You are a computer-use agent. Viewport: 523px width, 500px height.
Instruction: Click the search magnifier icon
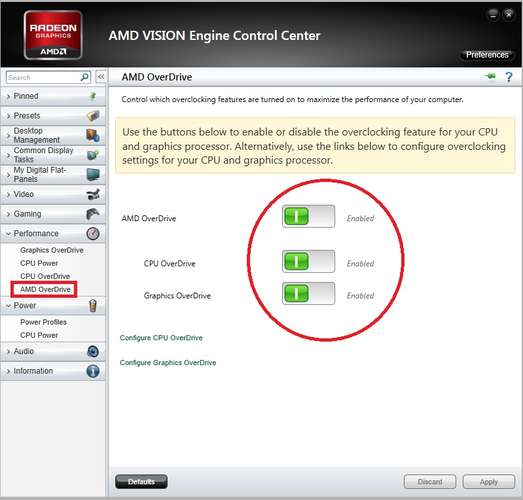pyautogui.click(x=85, y=77)
